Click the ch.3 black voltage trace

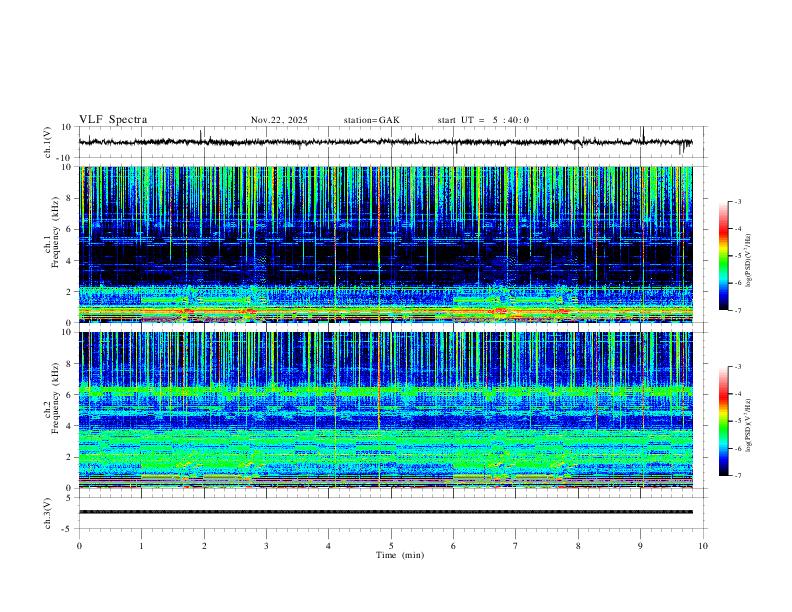tap(385, 512)
